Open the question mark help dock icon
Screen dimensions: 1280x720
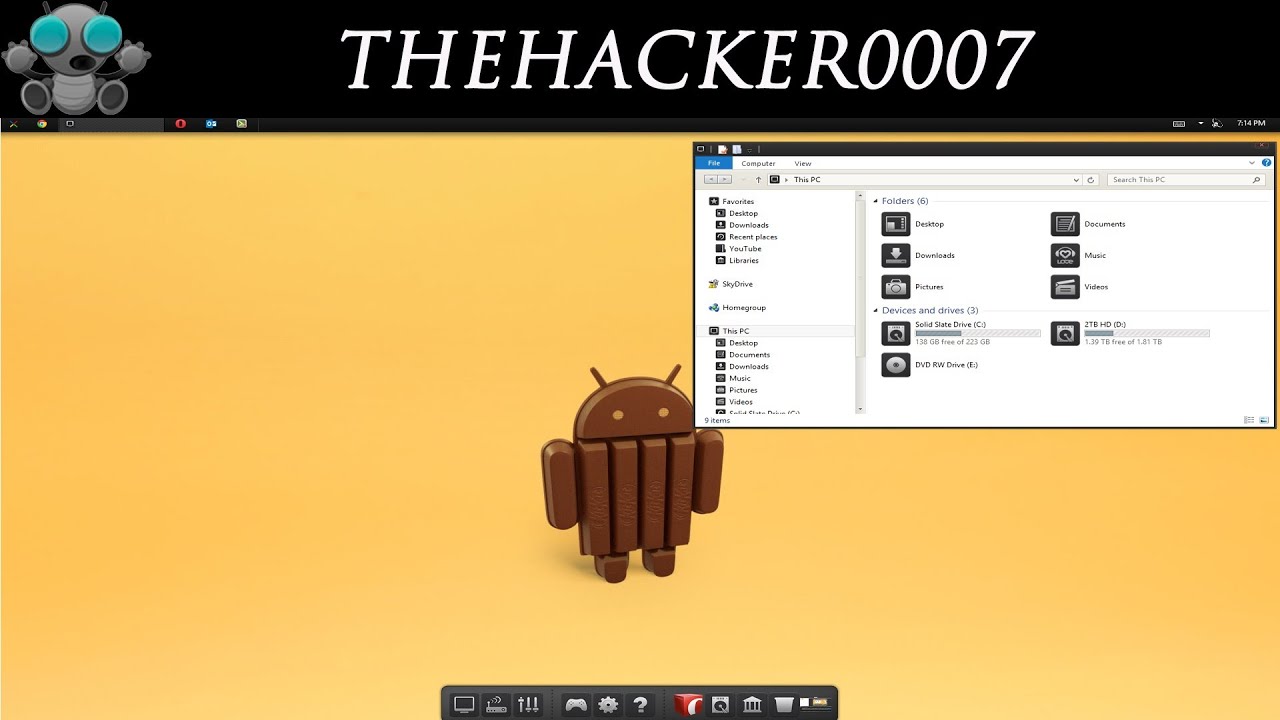640,704
